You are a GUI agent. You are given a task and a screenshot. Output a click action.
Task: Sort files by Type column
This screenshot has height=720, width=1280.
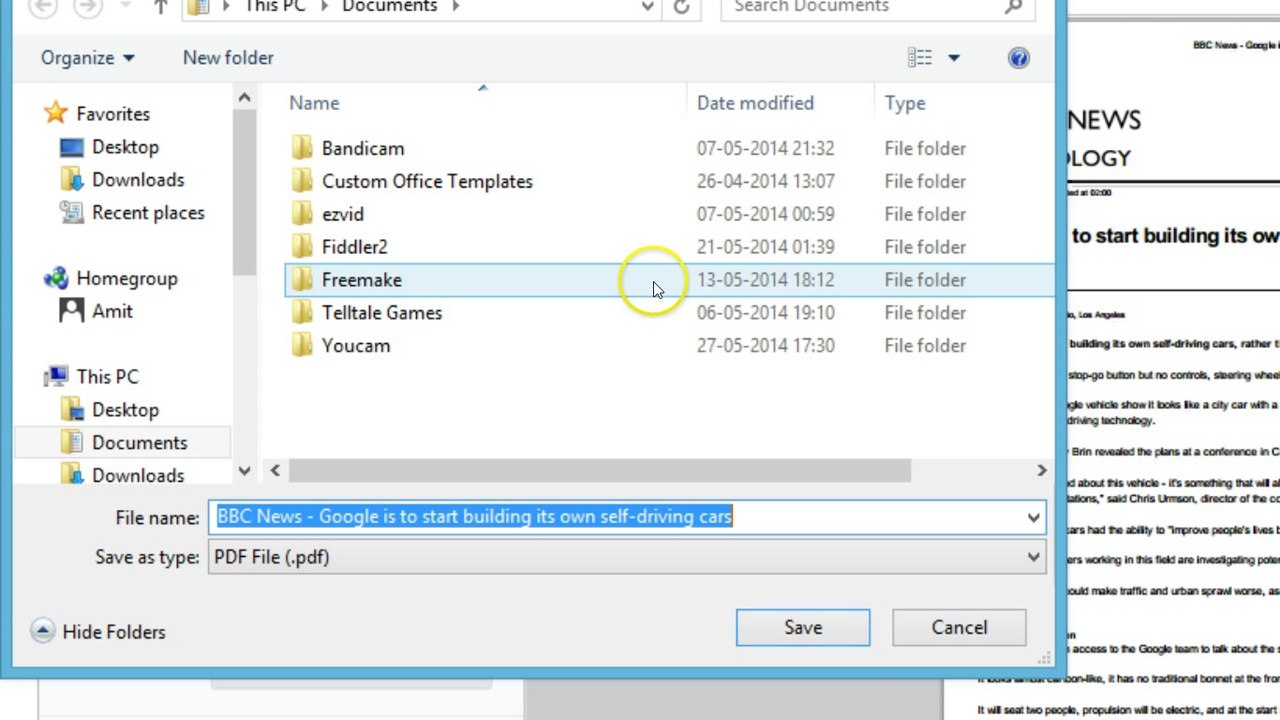tap(905, 103)
